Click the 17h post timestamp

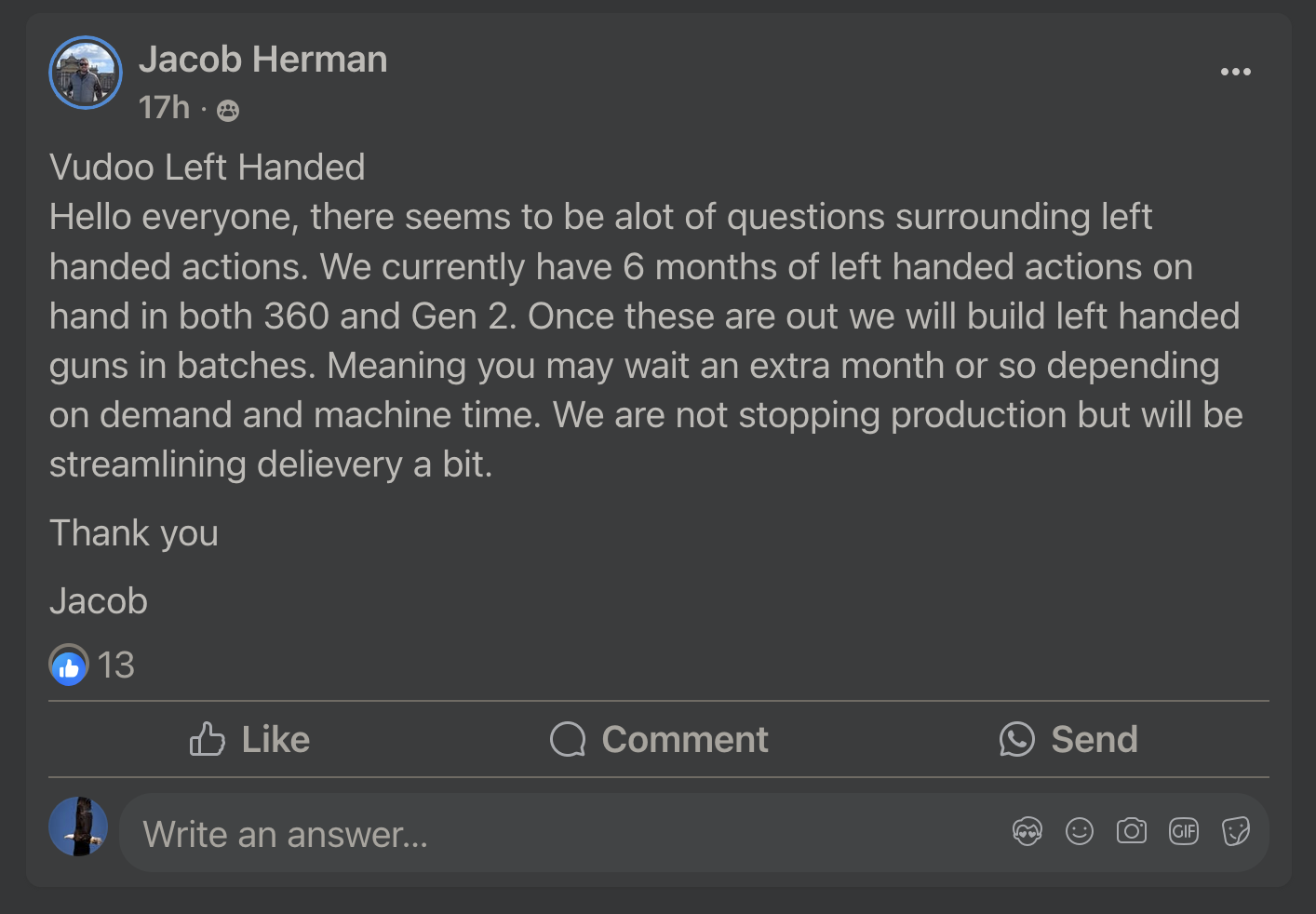click(x=164, y=108)
